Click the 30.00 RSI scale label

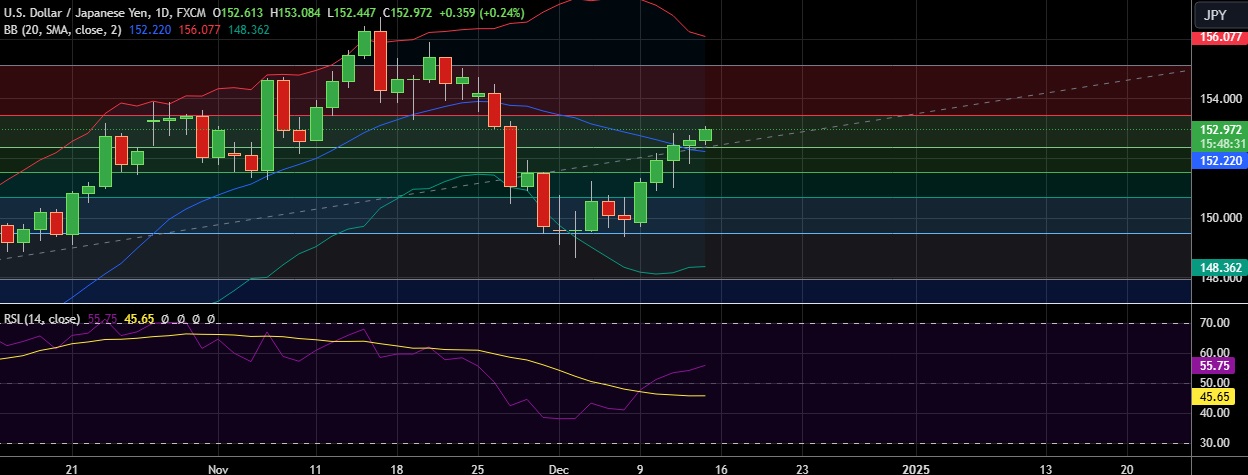point(1217,442)
